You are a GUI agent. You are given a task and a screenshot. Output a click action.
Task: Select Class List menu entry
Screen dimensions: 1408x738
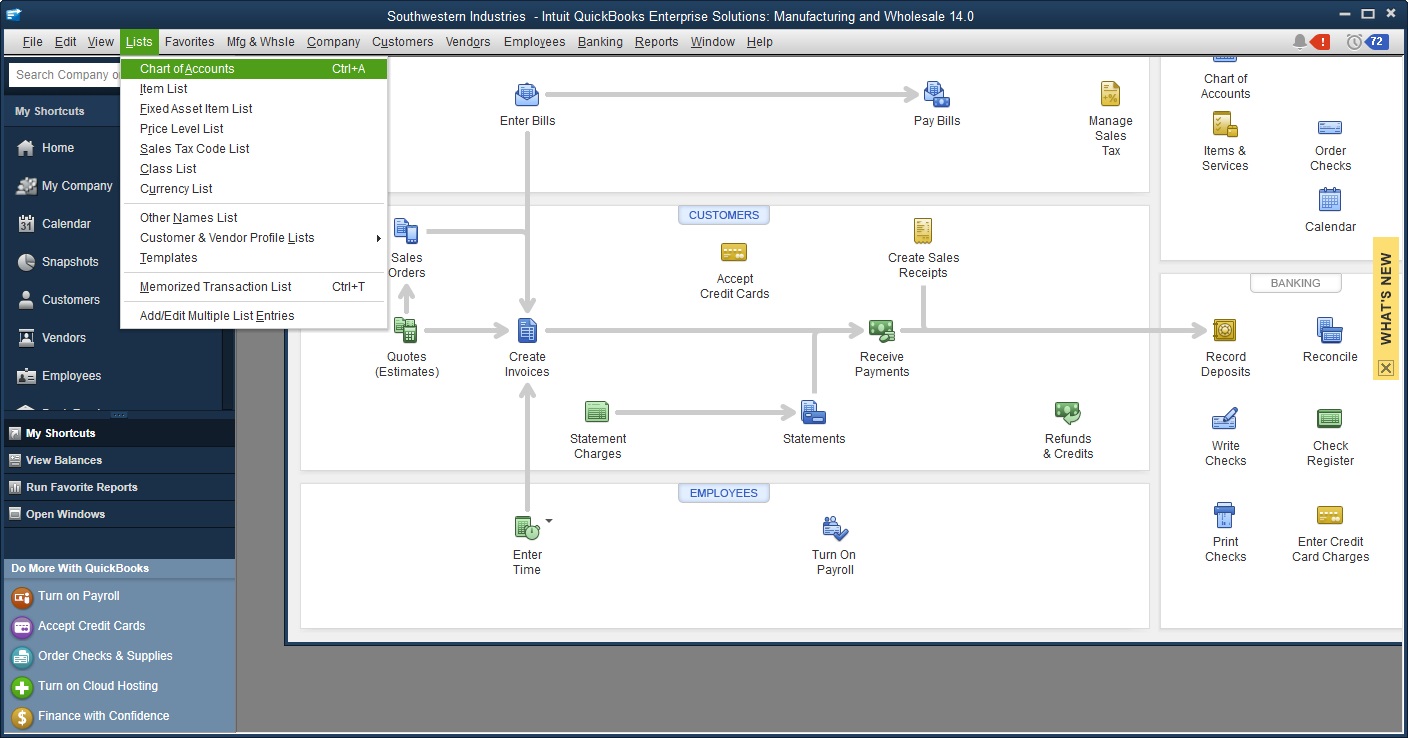click(253, 169)
